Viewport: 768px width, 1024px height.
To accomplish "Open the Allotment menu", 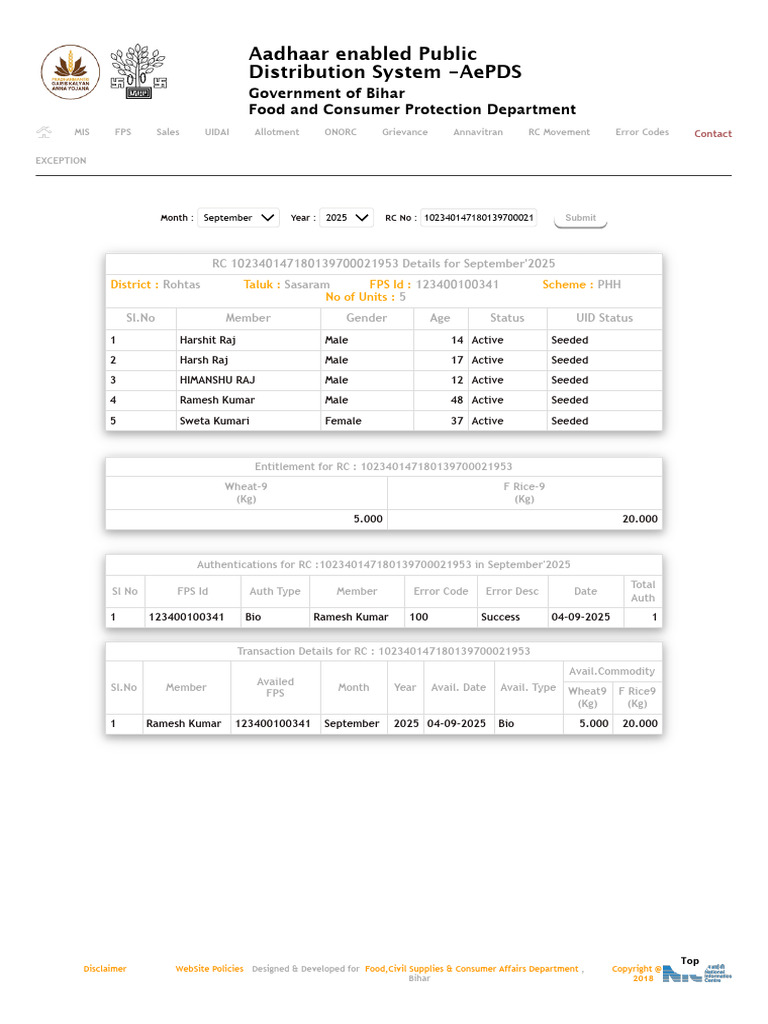I will [277, 132].
